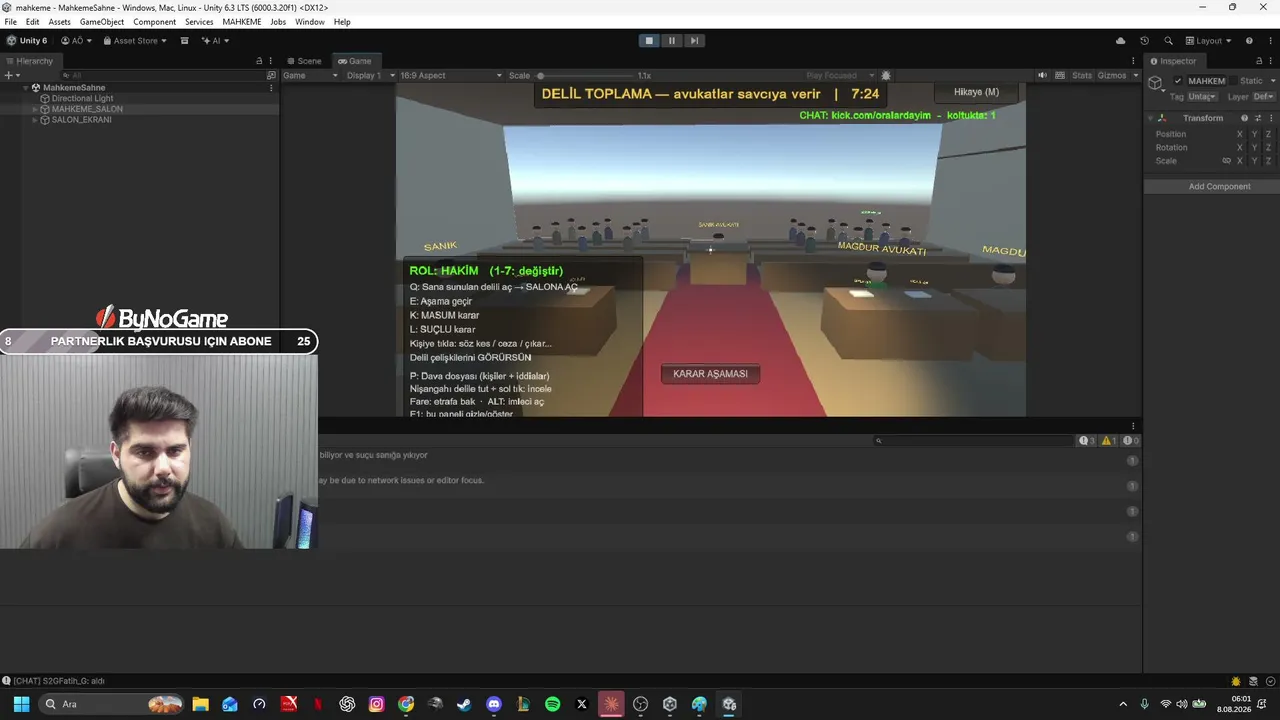Click the Hikaye (M) button in game
Viewport: 1280px width, 720px height.
click(976, 92)
